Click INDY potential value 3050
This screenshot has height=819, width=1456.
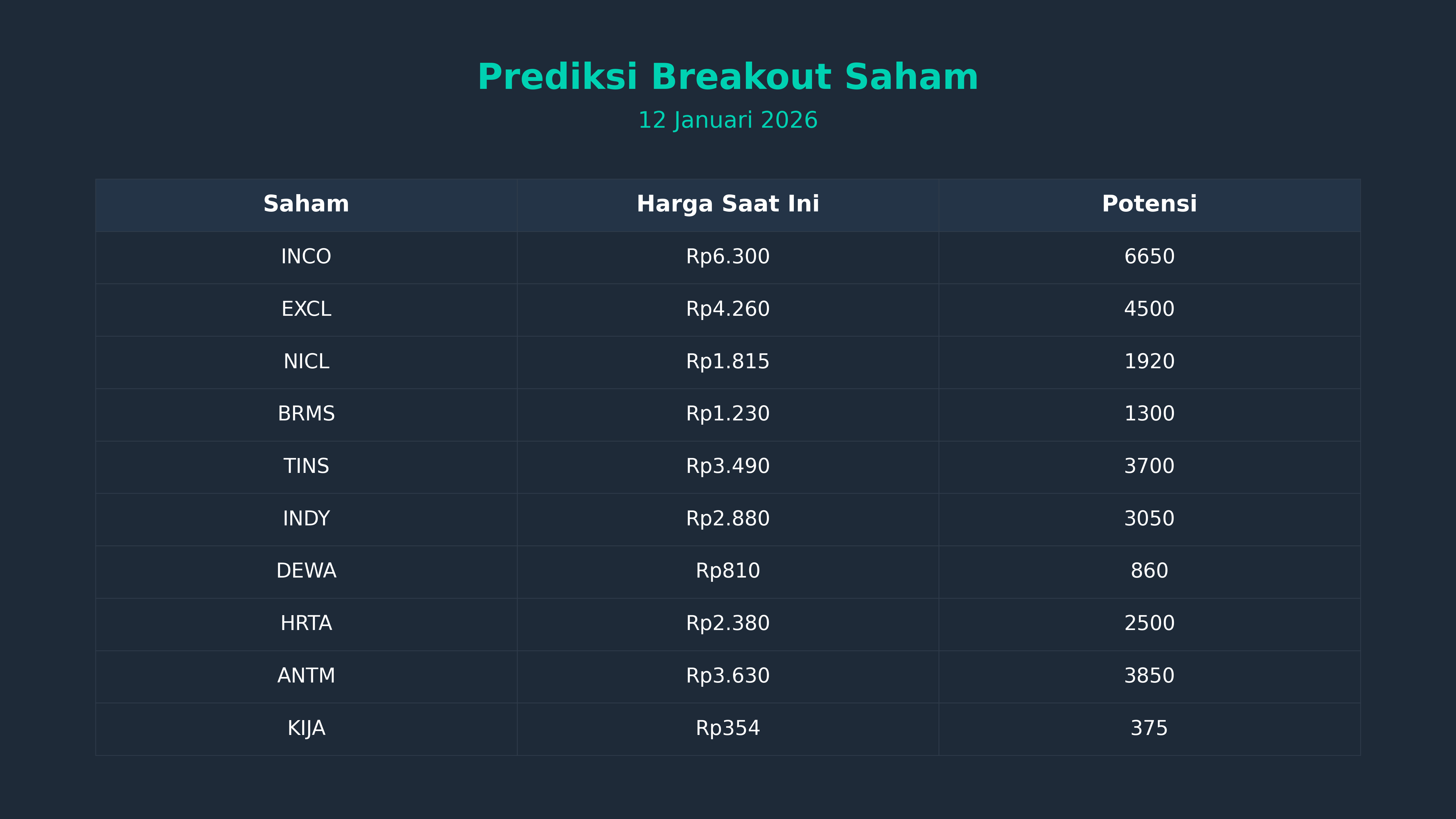click(x=1149, y=519)
